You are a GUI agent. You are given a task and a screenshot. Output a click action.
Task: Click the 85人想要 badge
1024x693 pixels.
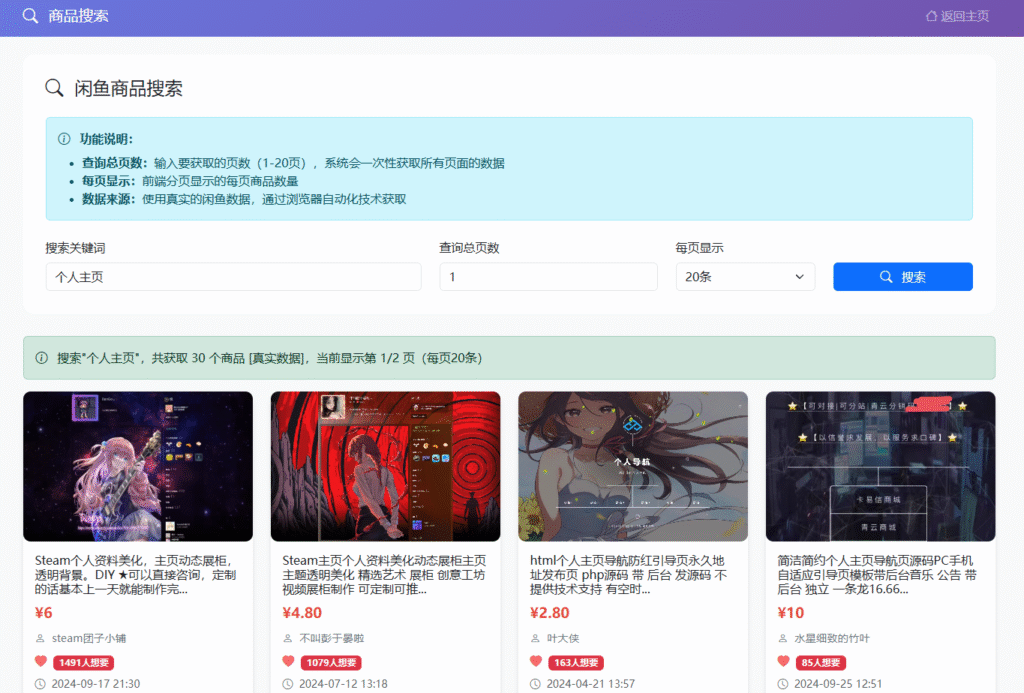(821, 662)
